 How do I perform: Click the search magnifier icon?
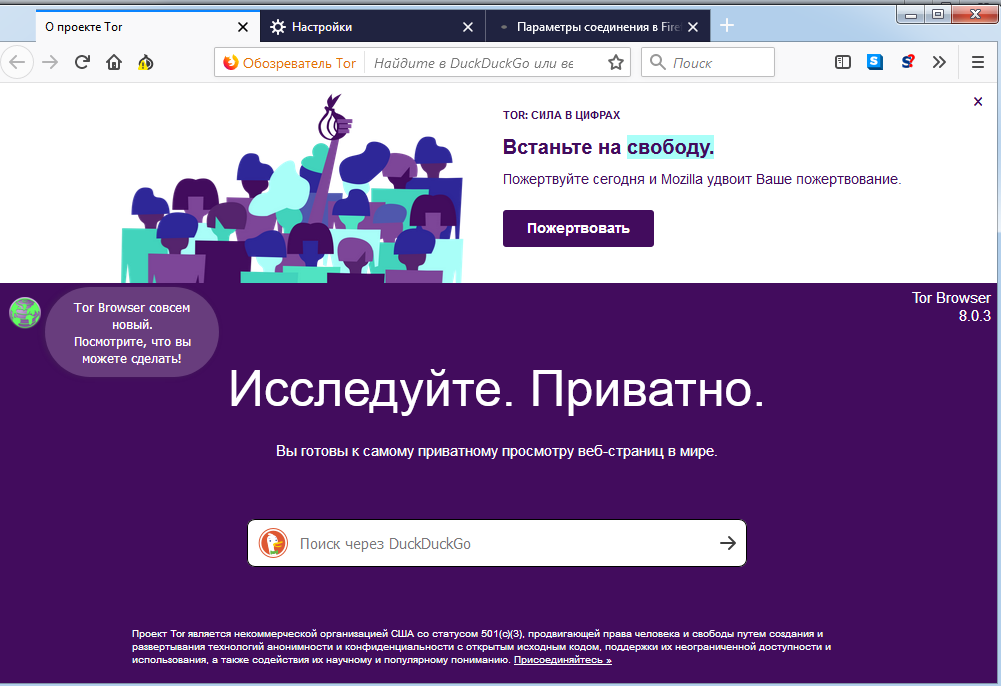[658, 62]
